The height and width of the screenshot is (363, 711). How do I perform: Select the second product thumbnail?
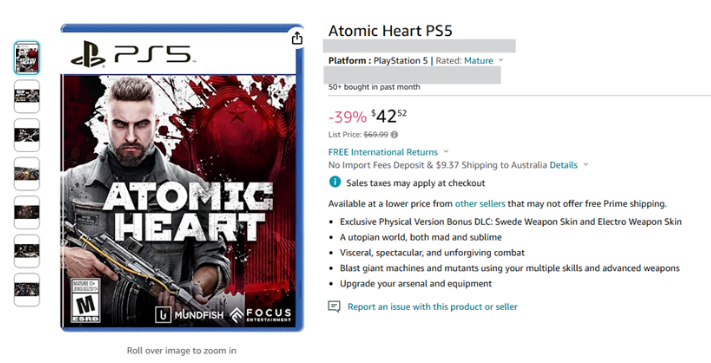pyautogui.click(x=27, y=97)
